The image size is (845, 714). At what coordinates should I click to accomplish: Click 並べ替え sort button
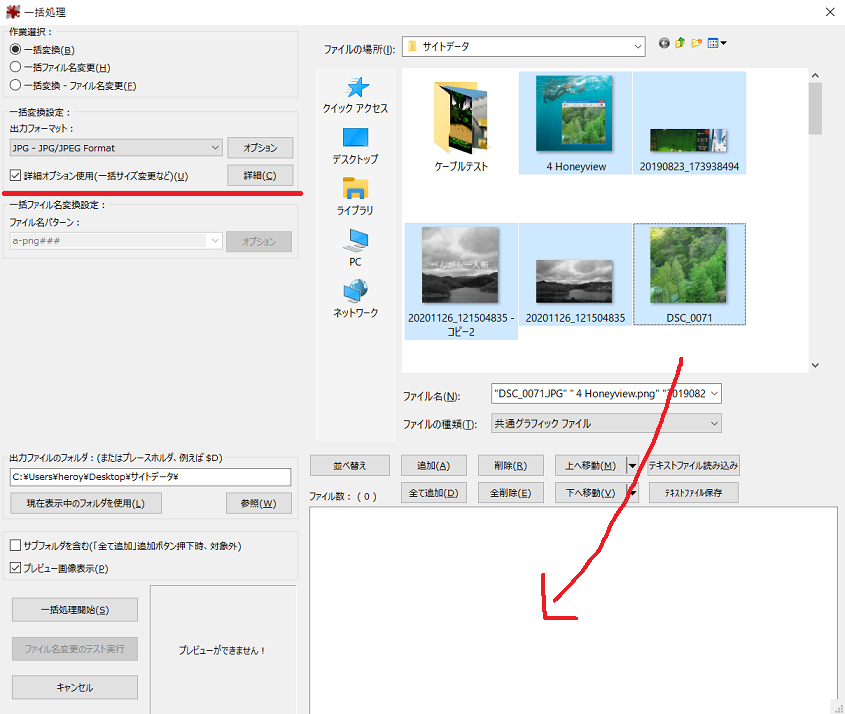[350, 466]
